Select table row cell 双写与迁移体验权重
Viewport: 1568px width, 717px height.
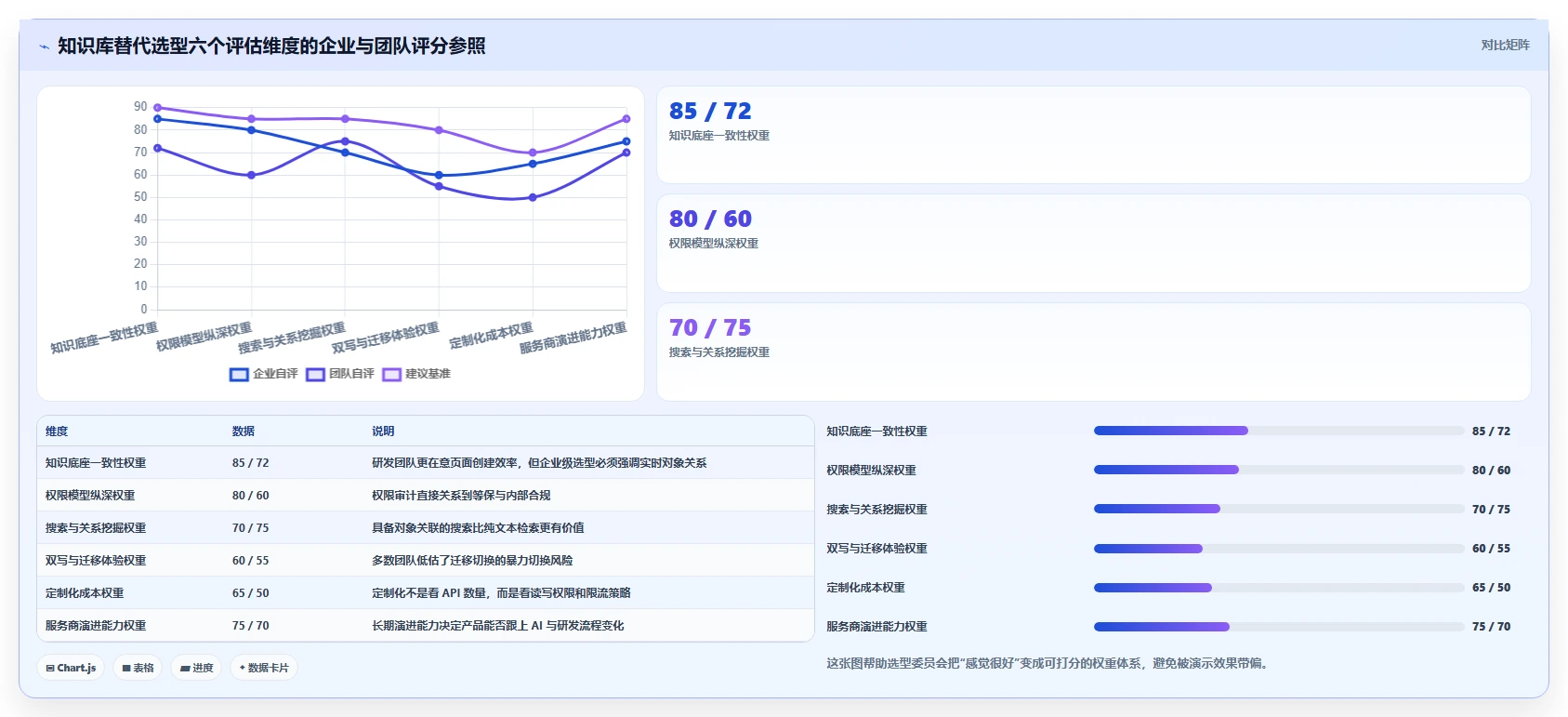pos(96,560)
